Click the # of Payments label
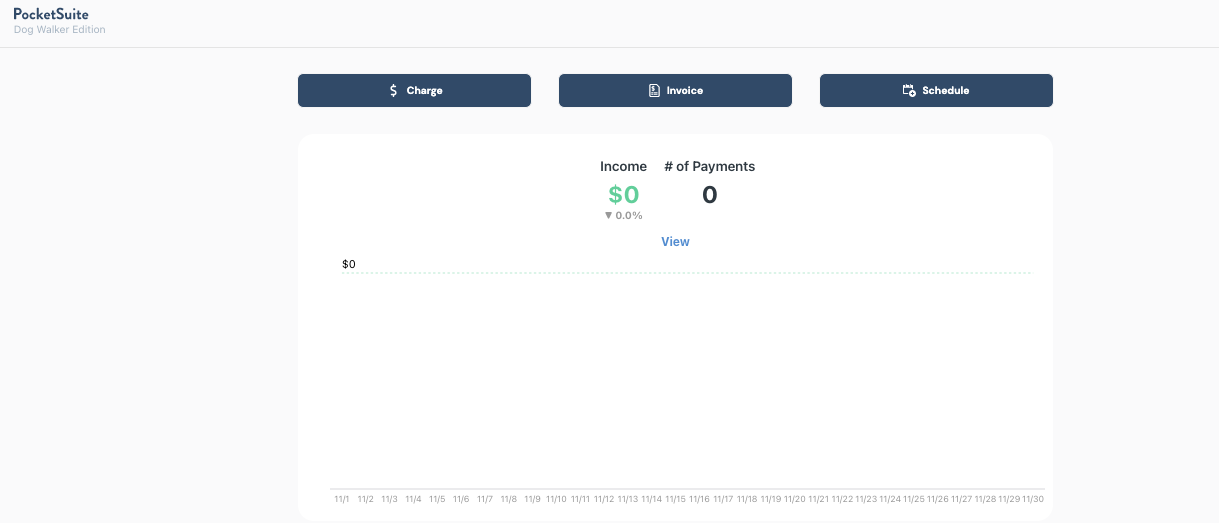Image resolution: width=1219 pixels, height=523 pixels. (x=709, y=166)
